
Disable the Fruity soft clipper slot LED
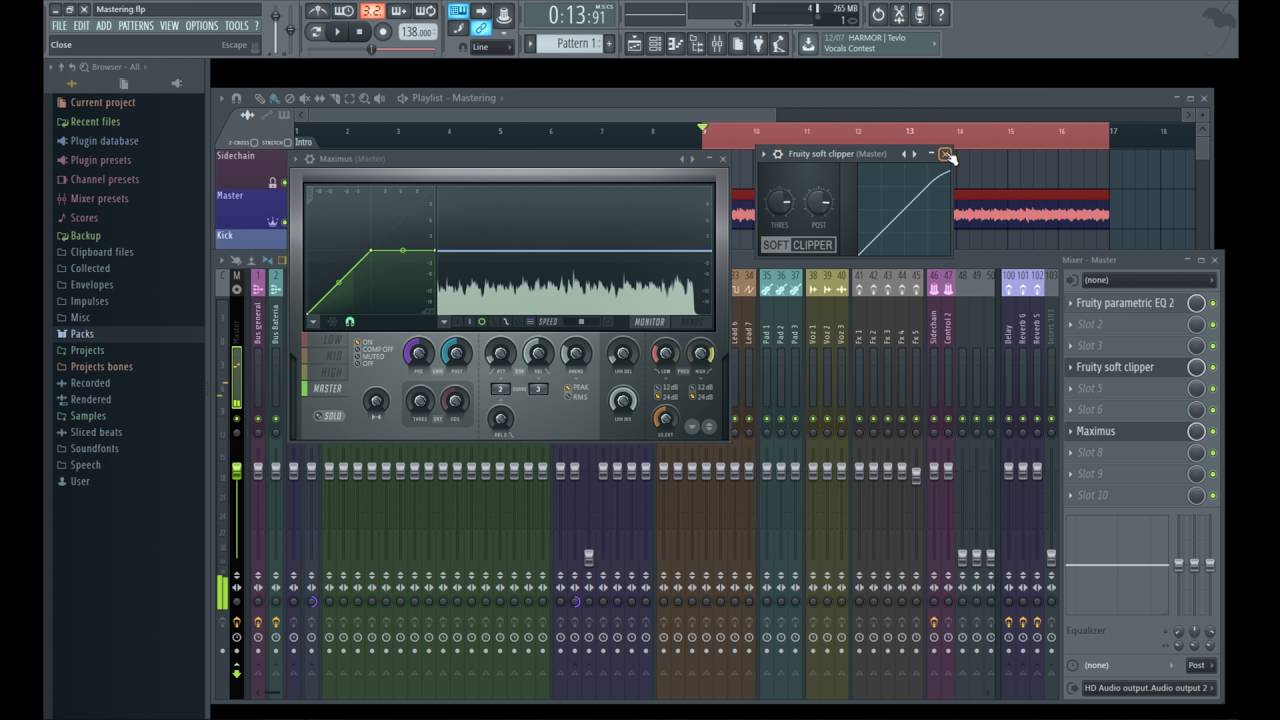(x=1213, y=367)
